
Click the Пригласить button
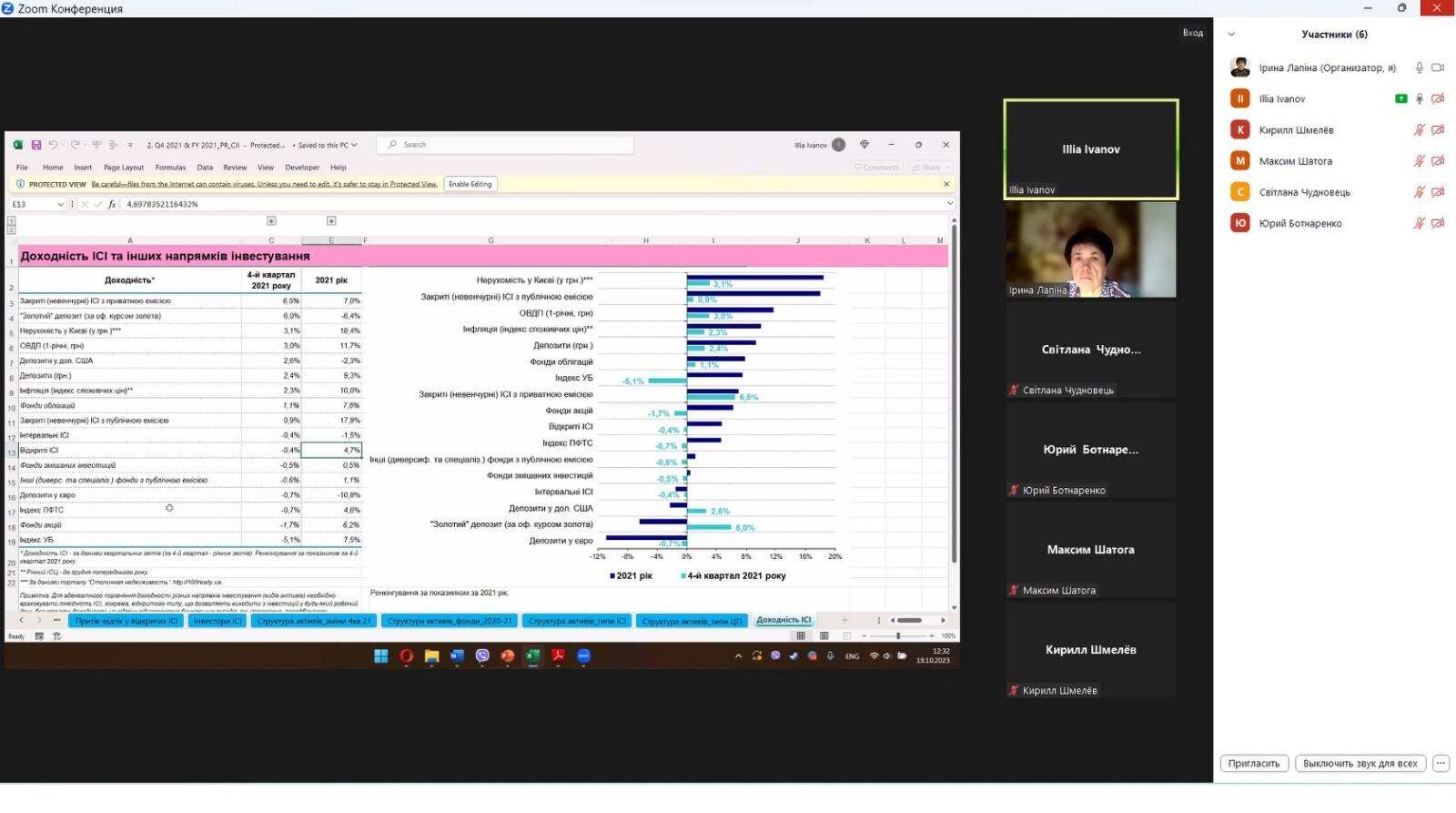tap(1253, 763)
